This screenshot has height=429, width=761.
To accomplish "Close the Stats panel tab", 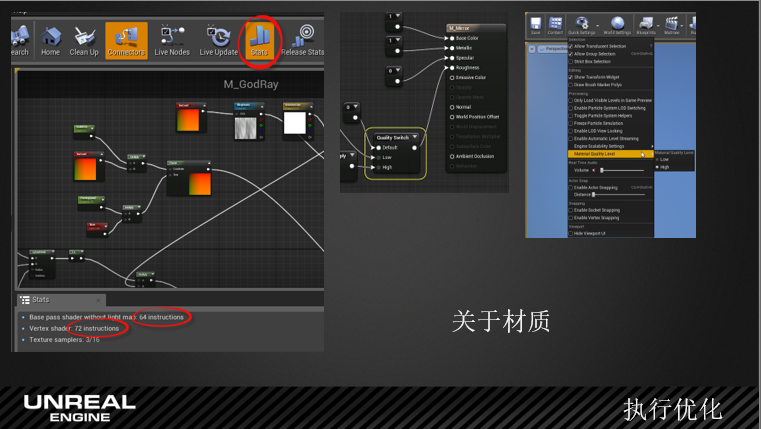I will coord(98,300).
